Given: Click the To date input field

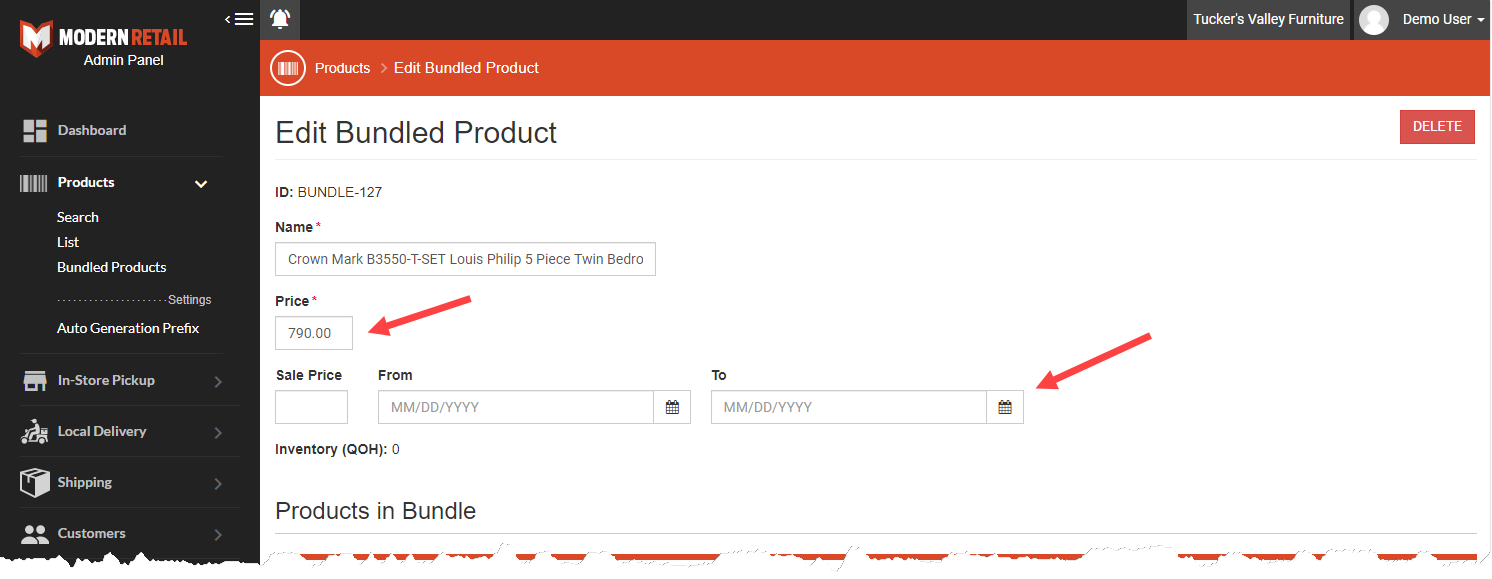Looking at the screenshot, I should coord(849,407).
